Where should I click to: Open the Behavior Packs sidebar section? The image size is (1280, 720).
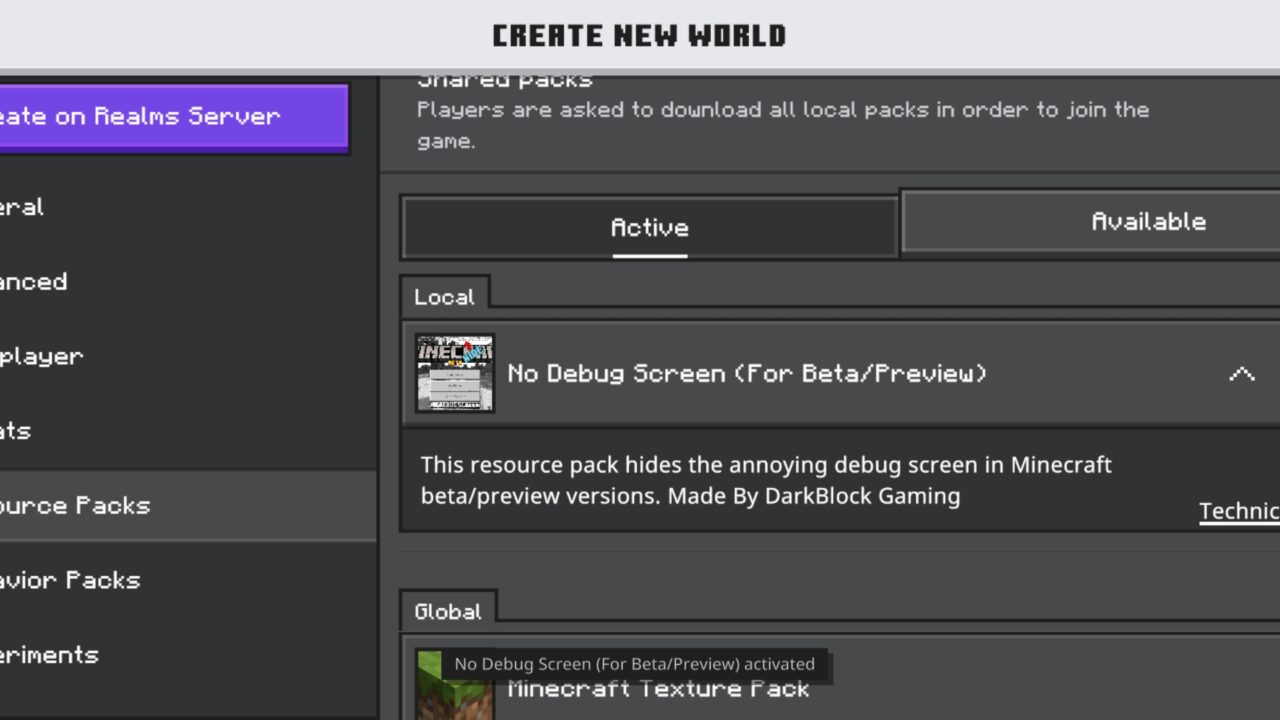coord(188,580)
